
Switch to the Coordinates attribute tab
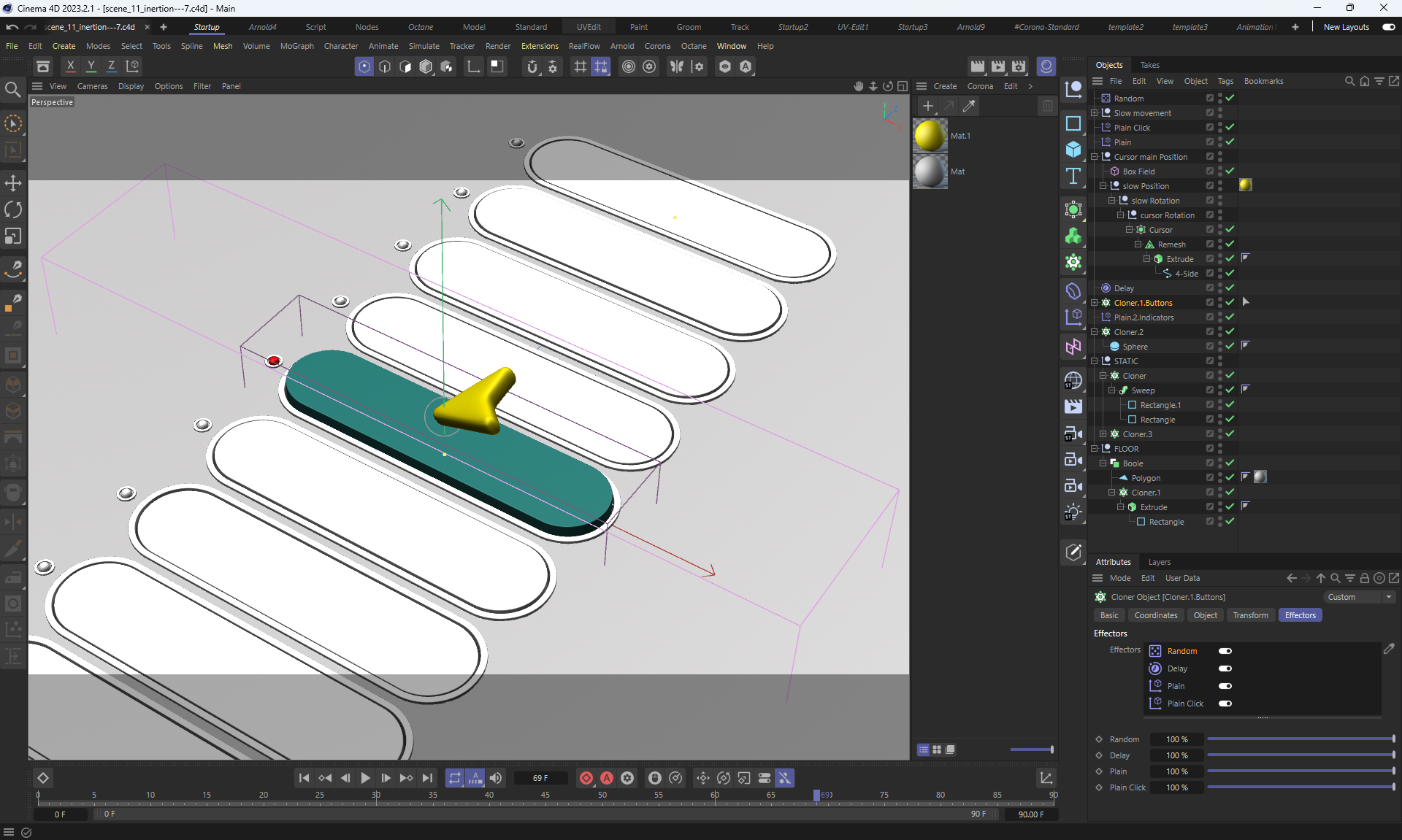(x=1155, y=615)
